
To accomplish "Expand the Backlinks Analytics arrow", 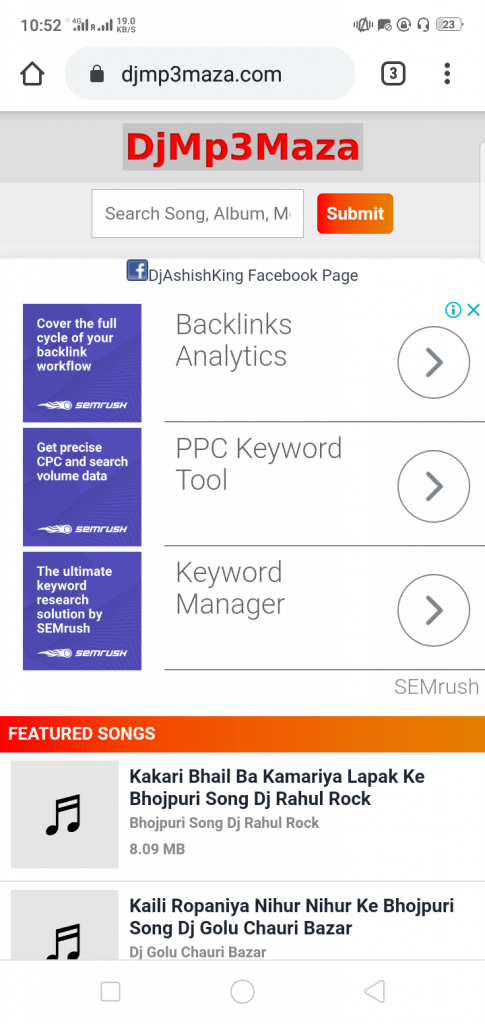I will (433, 362).
